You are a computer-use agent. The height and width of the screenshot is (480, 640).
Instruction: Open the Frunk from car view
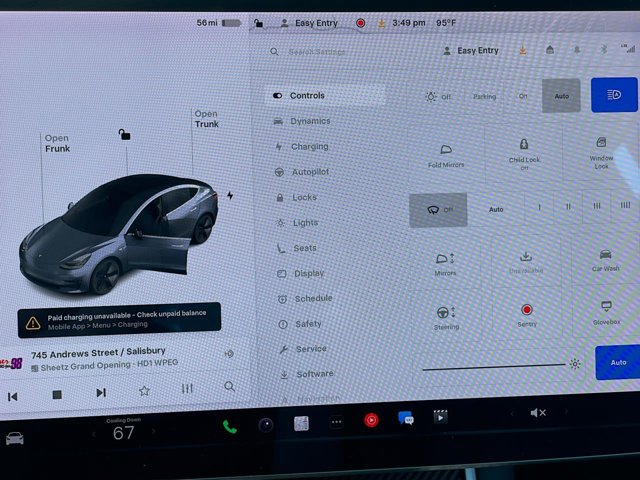click(58, 143)
